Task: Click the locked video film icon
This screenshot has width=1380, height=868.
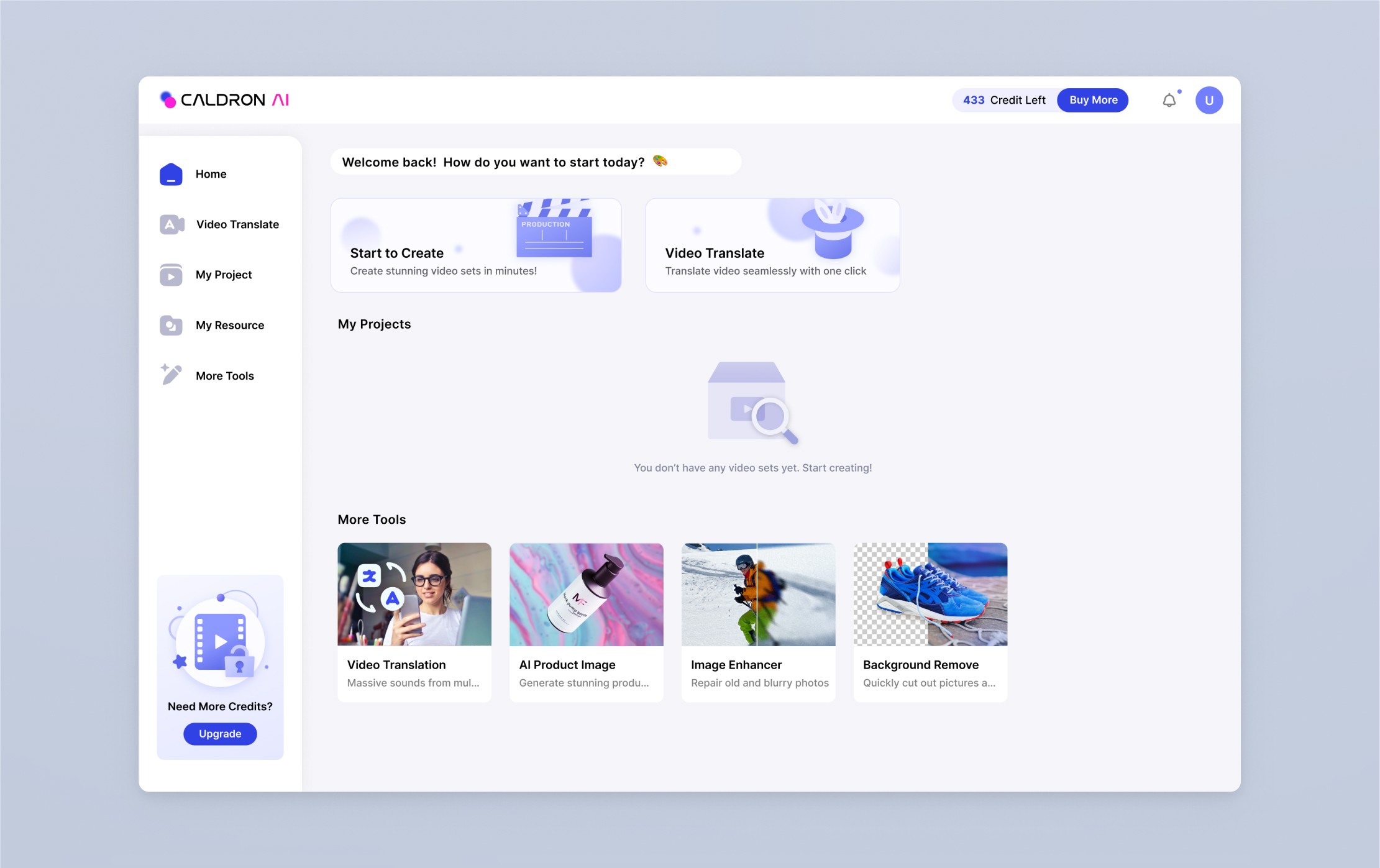Action: (x=221, y=642)
